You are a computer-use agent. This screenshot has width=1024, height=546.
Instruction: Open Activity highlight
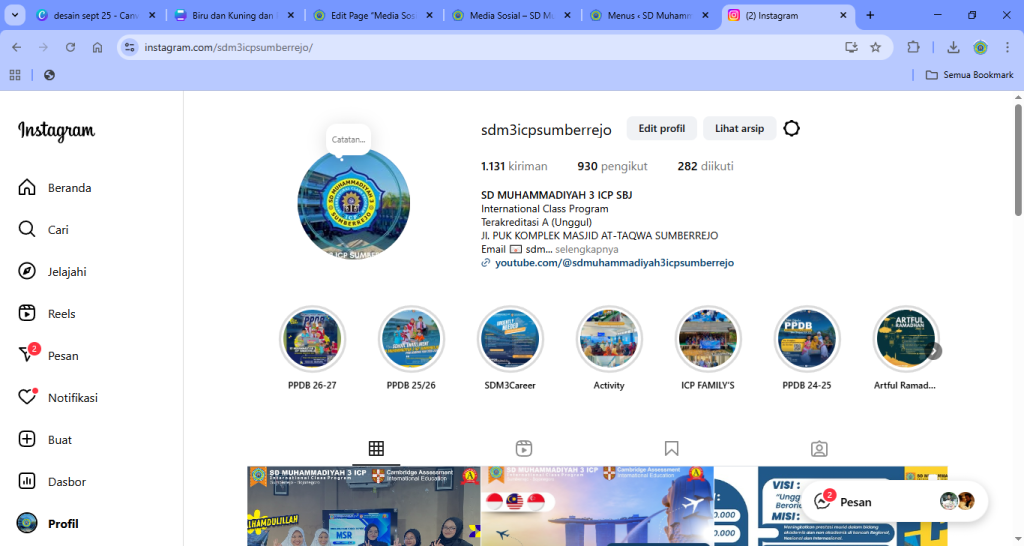click(x=609, y=348)
